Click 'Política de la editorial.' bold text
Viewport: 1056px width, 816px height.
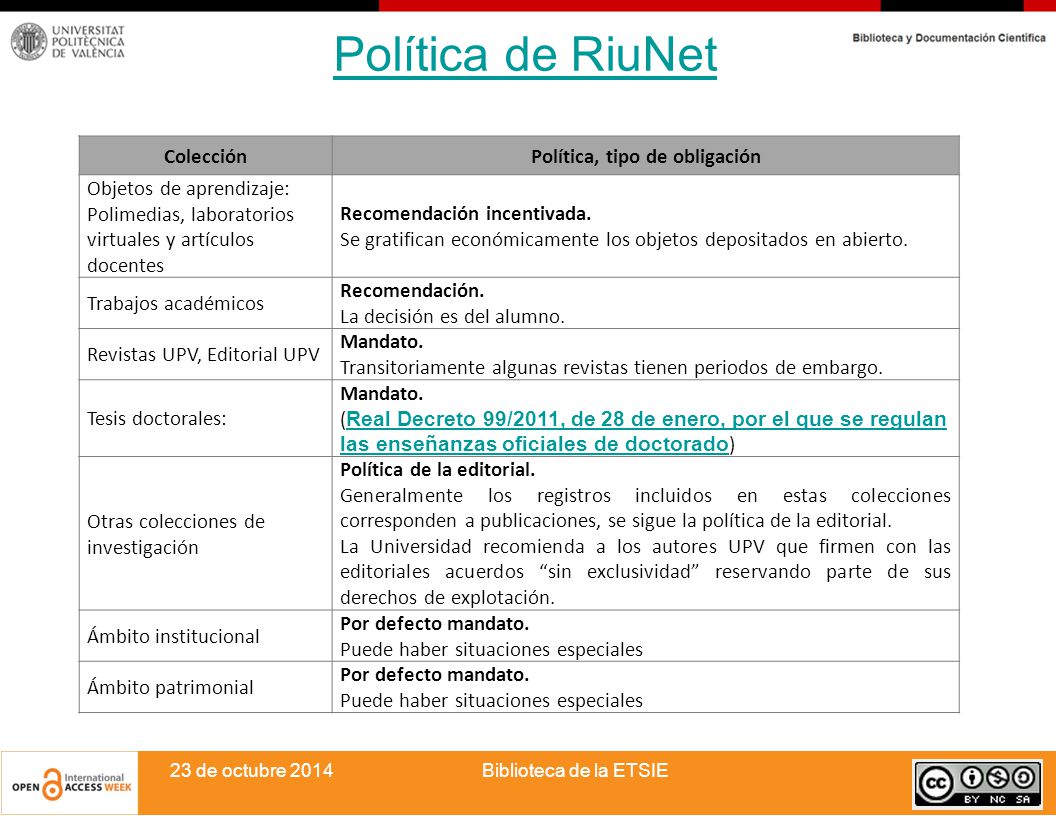(x=437, y=470)
